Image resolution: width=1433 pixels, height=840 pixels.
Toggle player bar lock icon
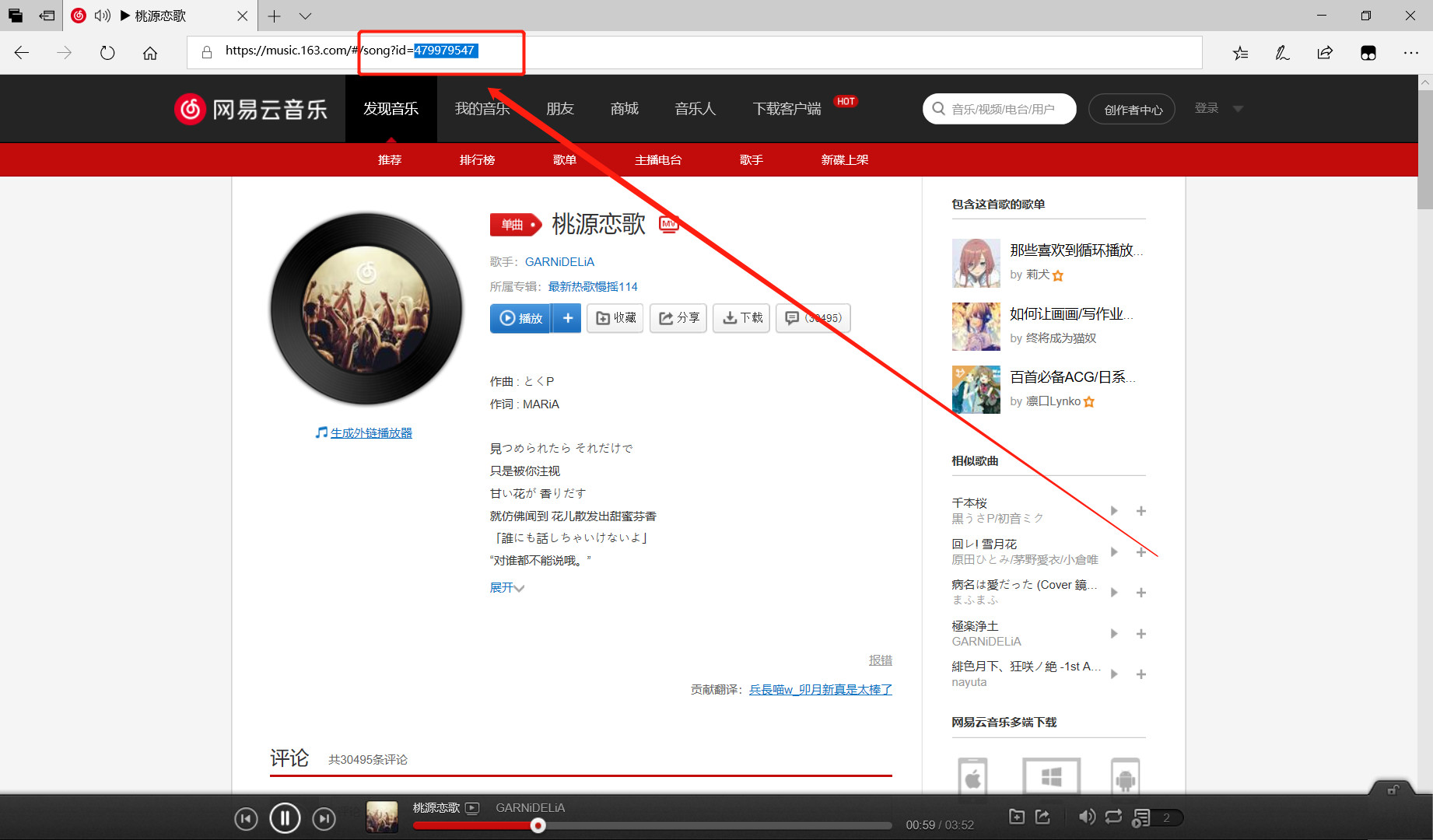pyautogui.click(x=1393, y=790)
